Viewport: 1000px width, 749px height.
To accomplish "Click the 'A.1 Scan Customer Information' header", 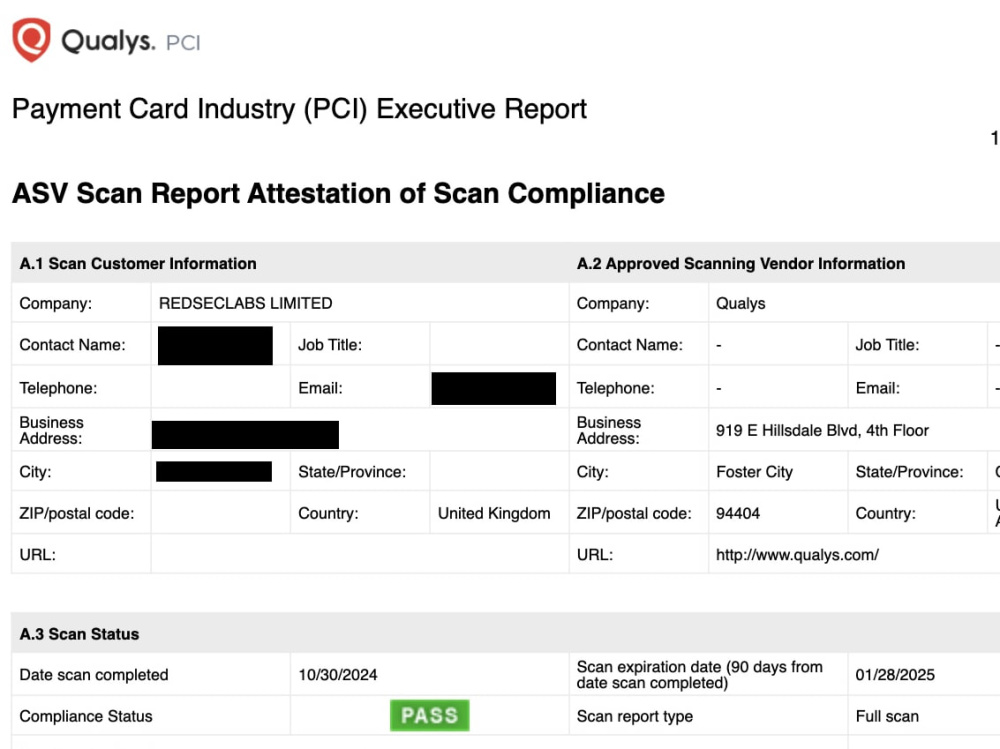I will (138, 263).
